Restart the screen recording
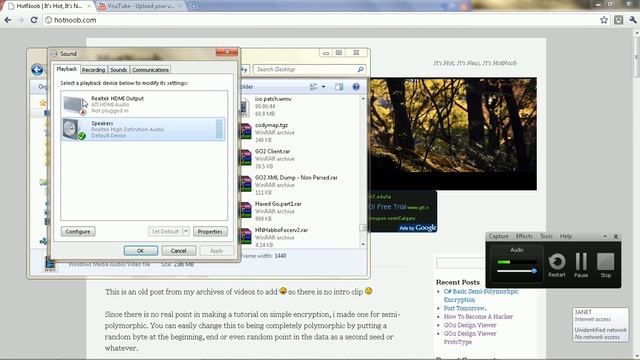 click(557, 265)
